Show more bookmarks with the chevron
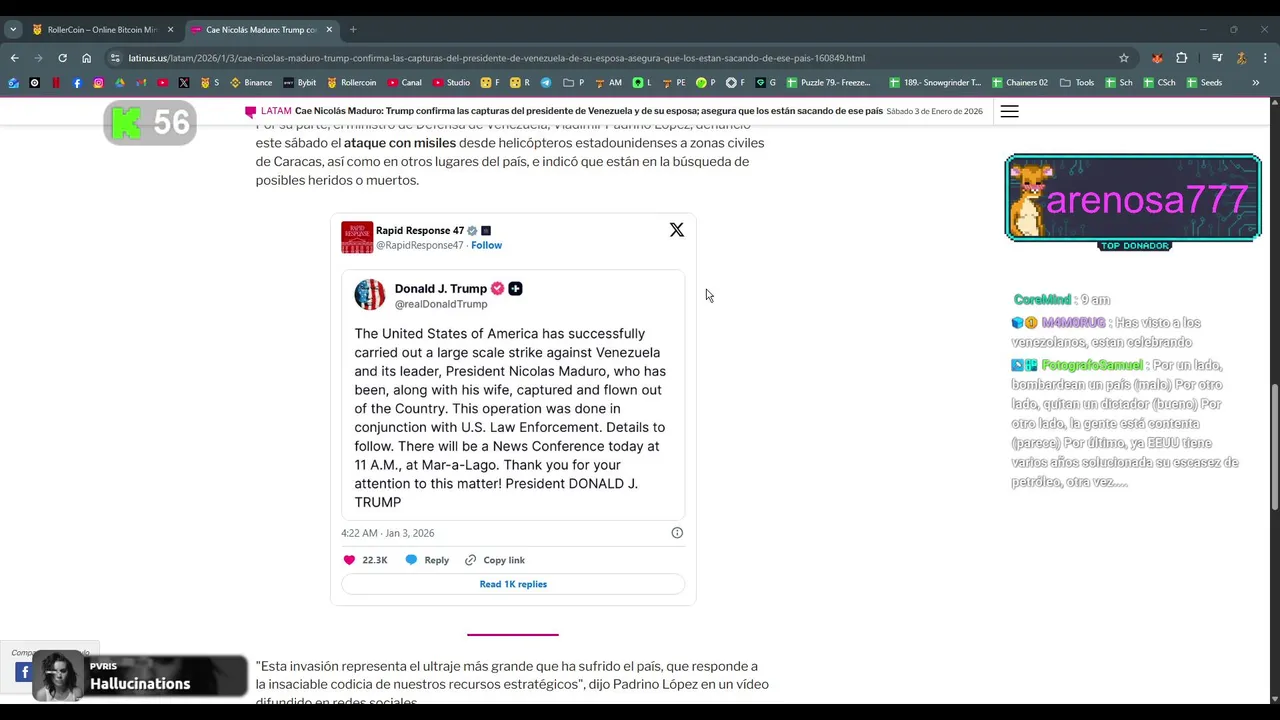 point(1256,83)
